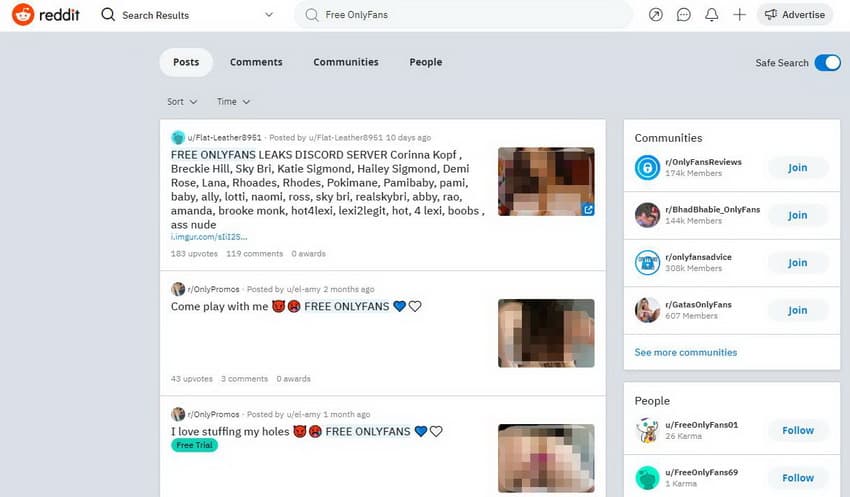Open the thumbnail of the Discord server post

click(546, 182)
